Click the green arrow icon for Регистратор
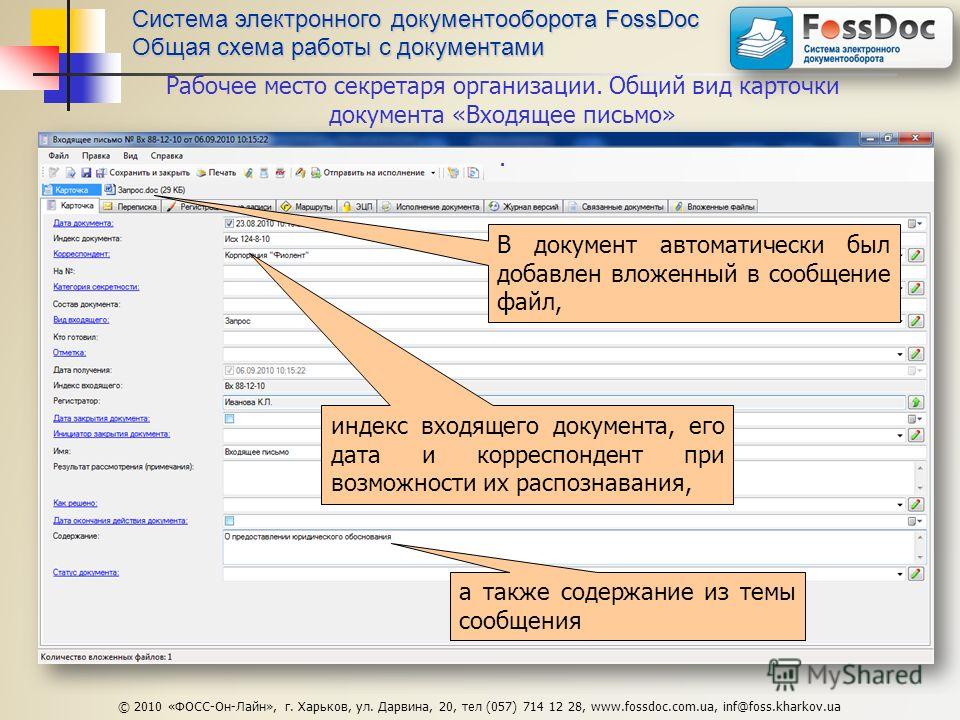Screen dimensions: 960x720 pyautogui.click(x=915, y=402)
